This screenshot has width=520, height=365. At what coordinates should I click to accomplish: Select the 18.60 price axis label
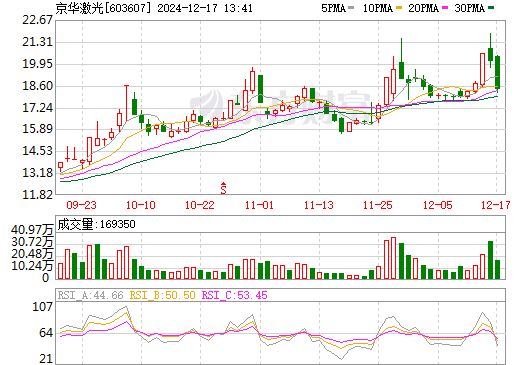pyautogui.click(x=37, y=86)
